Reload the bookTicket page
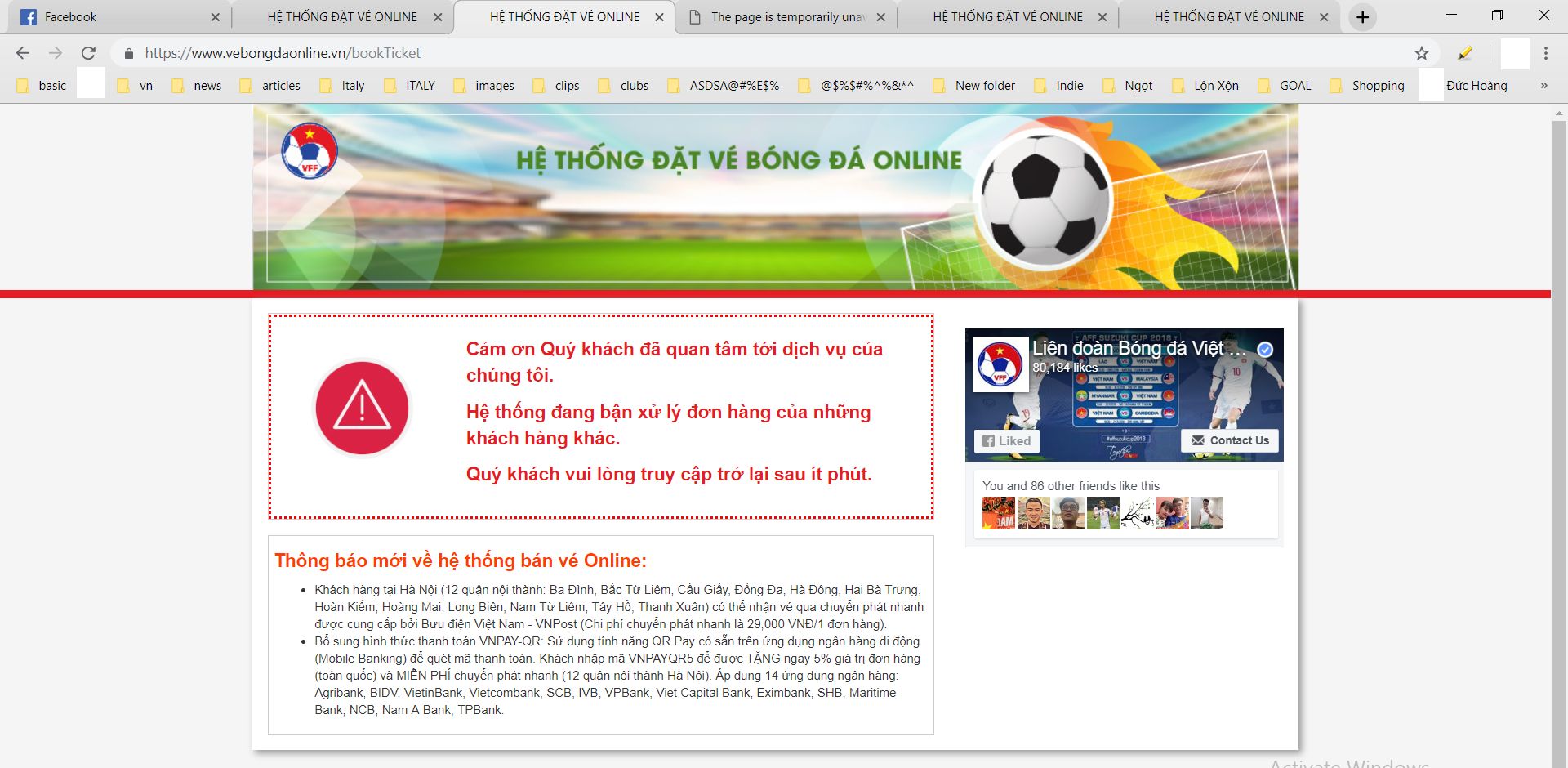Screen dimensions: 1568x768 pos(88,52)
